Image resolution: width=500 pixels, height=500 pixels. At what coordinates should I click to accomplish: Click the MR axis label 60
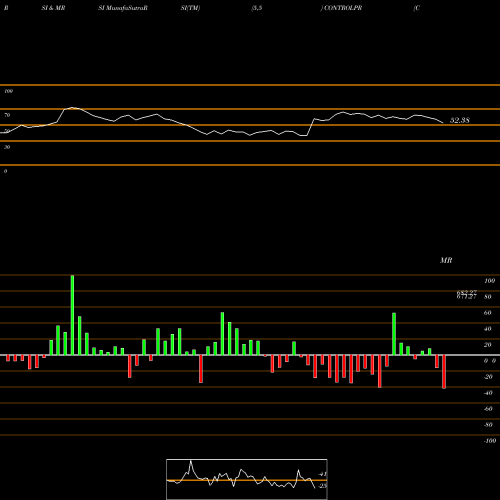coord(487,313)
